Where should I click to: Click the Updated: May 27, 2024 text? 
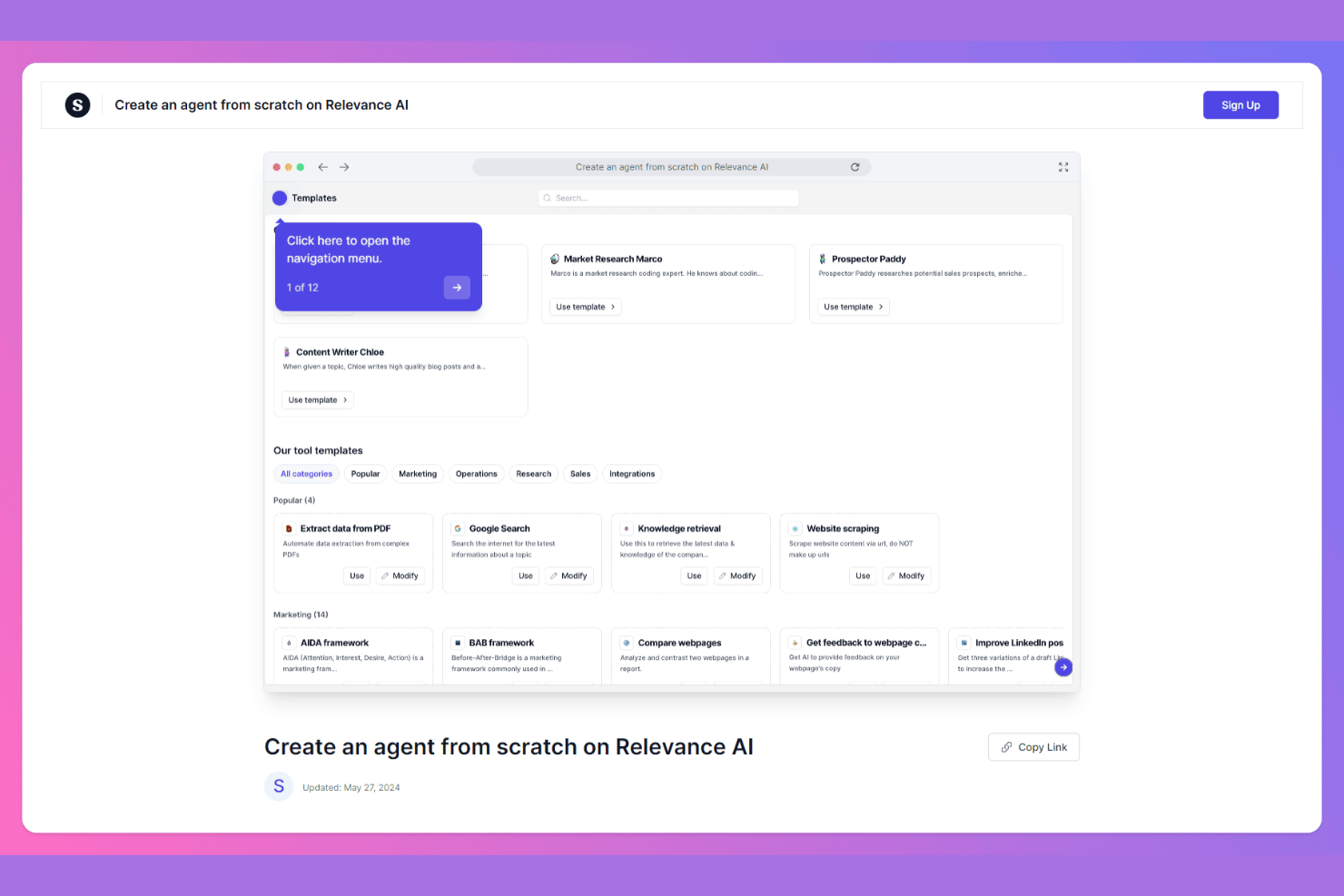[351, 788]
